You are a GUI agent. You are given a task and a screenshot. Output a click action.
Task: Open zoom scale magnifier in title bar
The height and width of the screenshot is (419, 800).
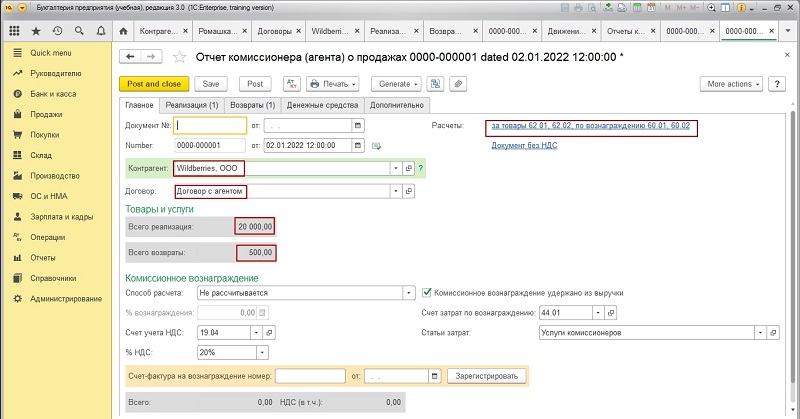coord(711,8)
